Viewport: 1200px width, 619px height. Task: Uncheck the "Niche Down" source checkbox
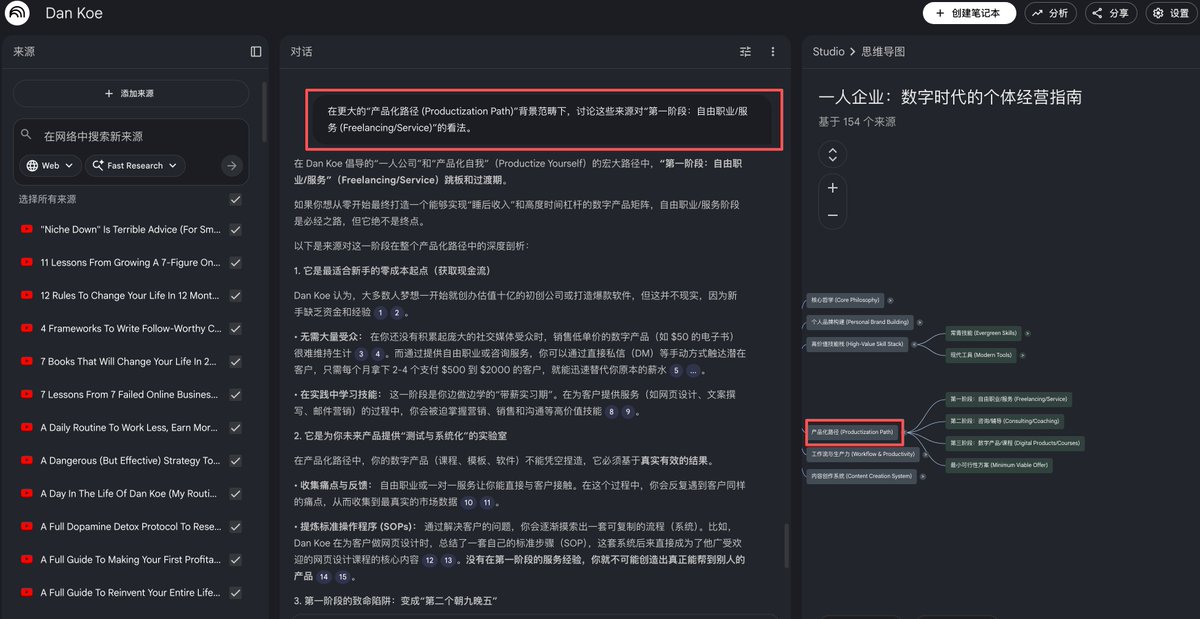[235, 229]
